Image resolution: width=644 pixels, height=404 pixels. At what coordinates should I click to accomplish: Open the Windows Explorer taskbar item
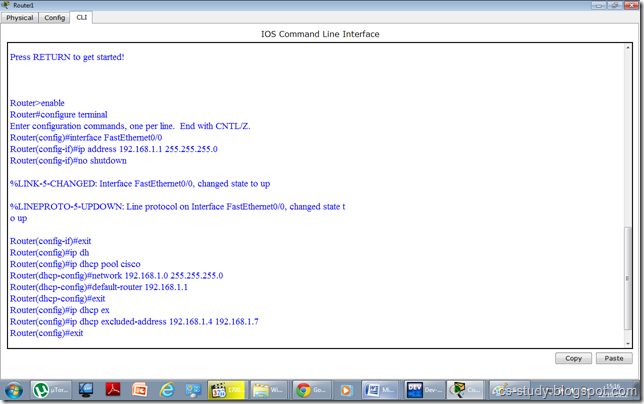269,390
